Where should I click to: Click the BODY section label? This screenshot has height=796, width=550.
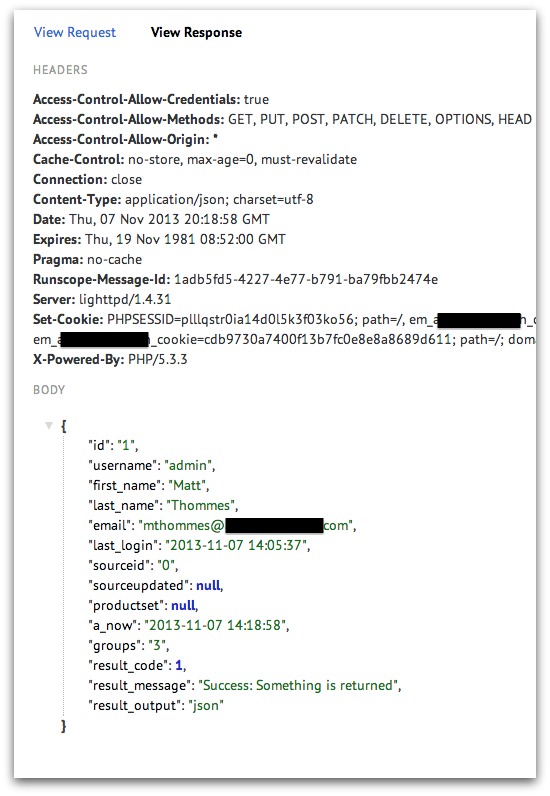(49, 390)
